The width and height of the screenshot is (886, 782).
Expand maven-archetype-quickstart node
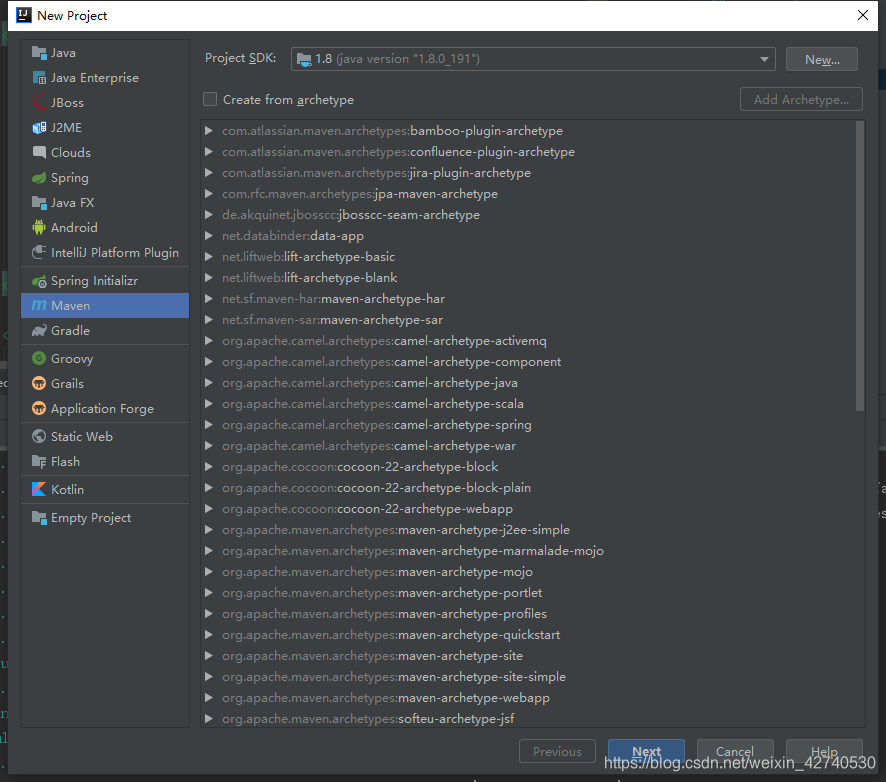click(209, 635)
